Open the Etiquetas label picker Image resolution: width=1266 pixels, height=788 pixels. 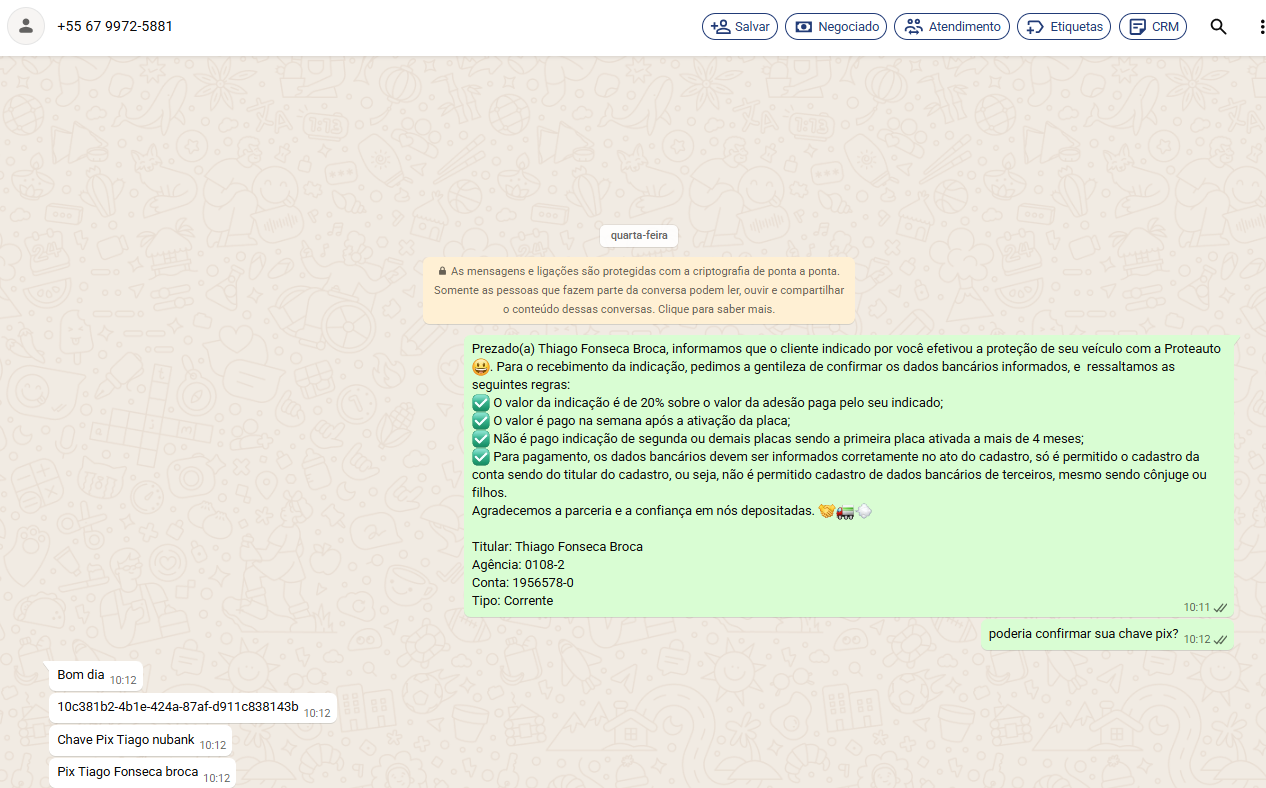pyautogui.click(x=1064, y=27)
